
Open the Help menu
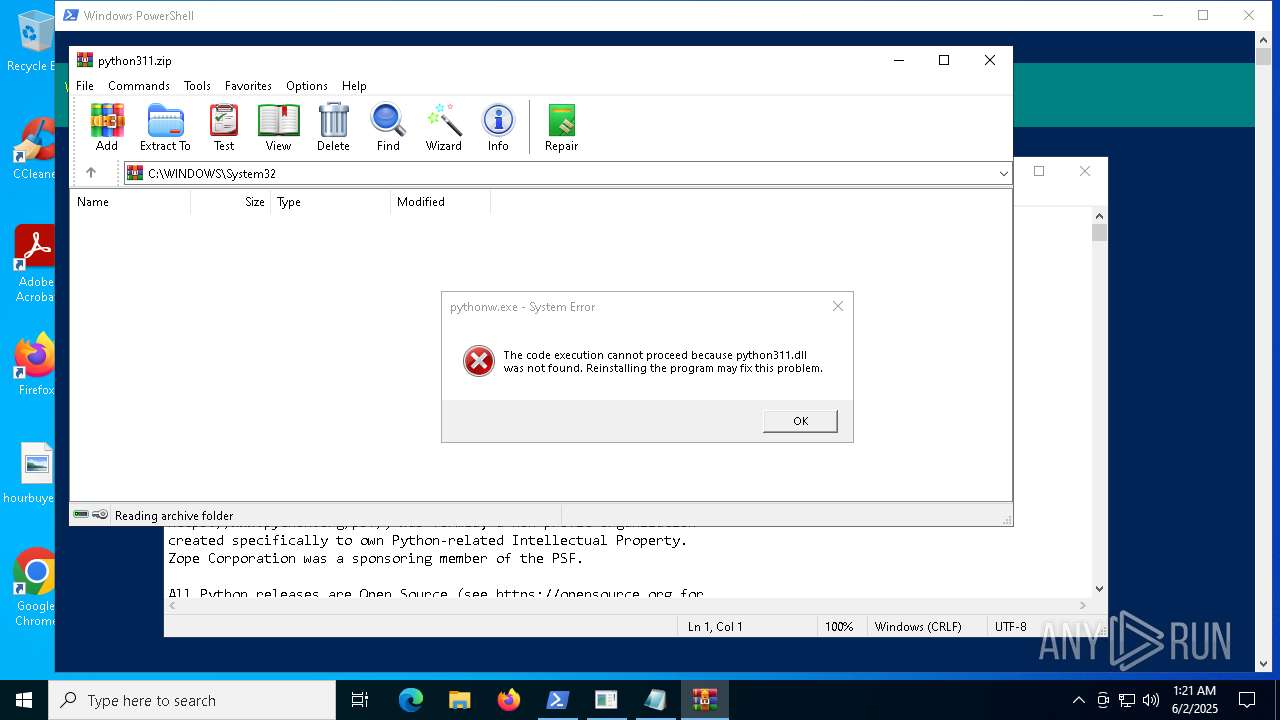coord(354,86)
